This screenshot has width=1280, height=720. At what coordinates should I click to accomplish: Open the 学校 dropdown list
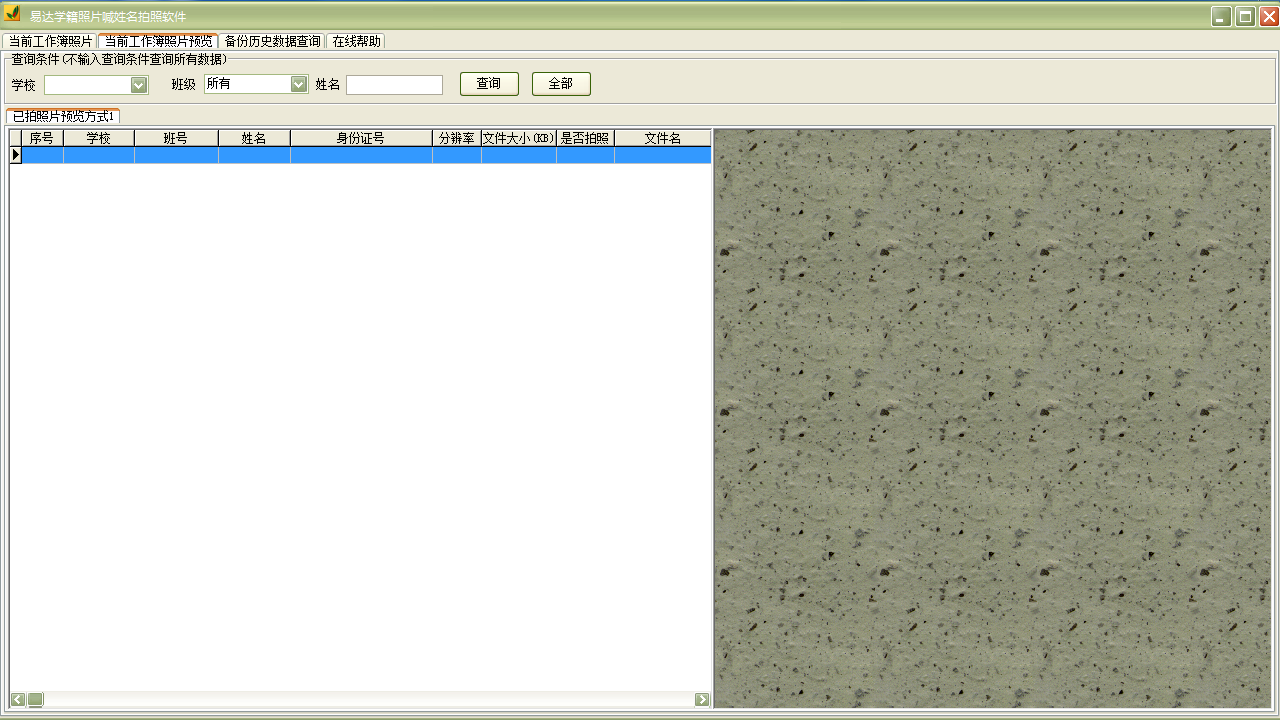coord(139,85)
